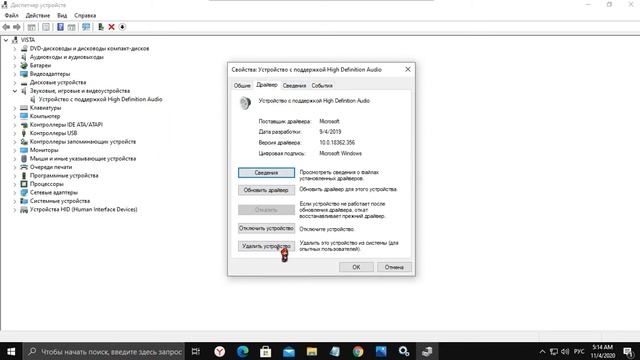640x360 pixels.
Task: Click the Forward arrow in Device Manager toolbar
Action: click(17, 27)
